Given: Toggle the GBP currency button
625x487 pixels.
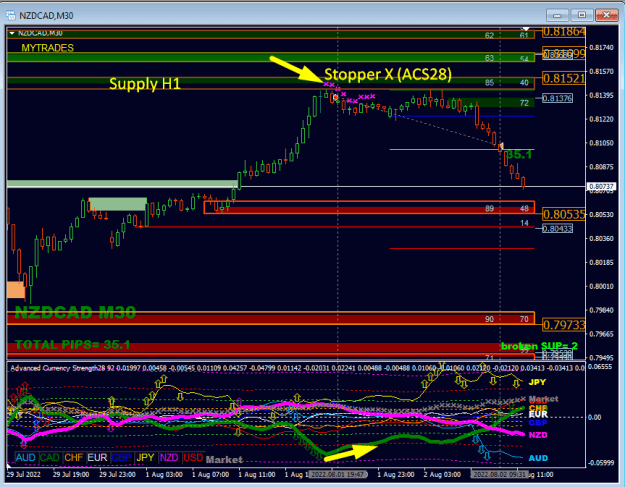Looking at the screenshot, I should (121, 458).
